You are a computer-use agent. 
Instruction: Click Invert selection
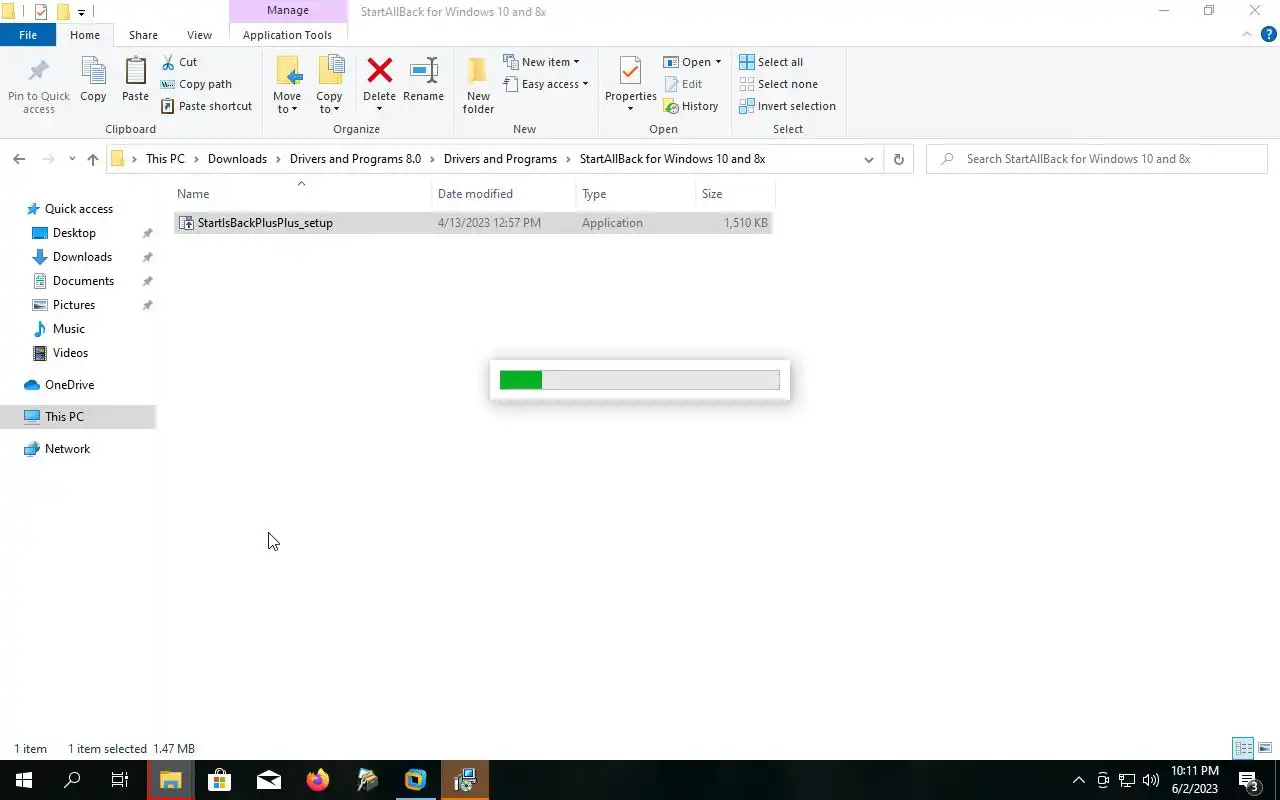[x=787, y=106]
